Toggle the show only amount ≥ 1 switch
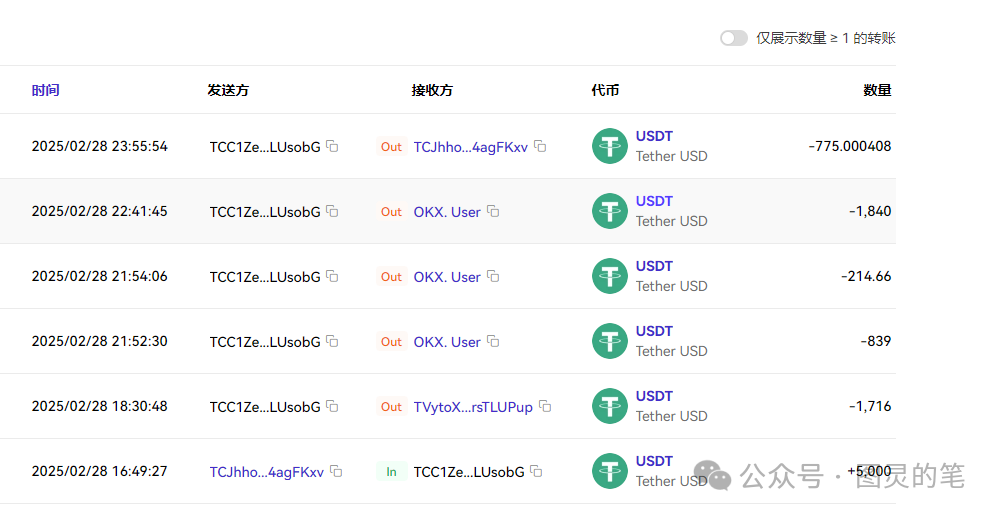997x516 pixels. (733, 38)
